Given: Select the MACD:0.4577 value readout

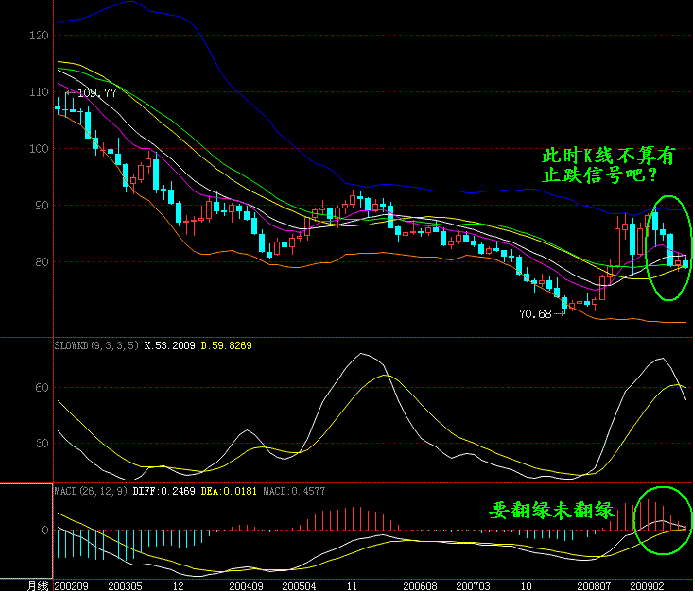Looking at the screenshot, I should tap(294, 492).
